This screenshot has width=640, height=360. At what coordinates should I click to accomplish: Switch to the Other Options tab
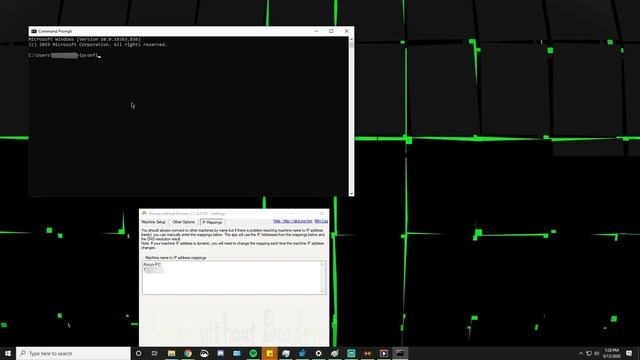[184, 222]
